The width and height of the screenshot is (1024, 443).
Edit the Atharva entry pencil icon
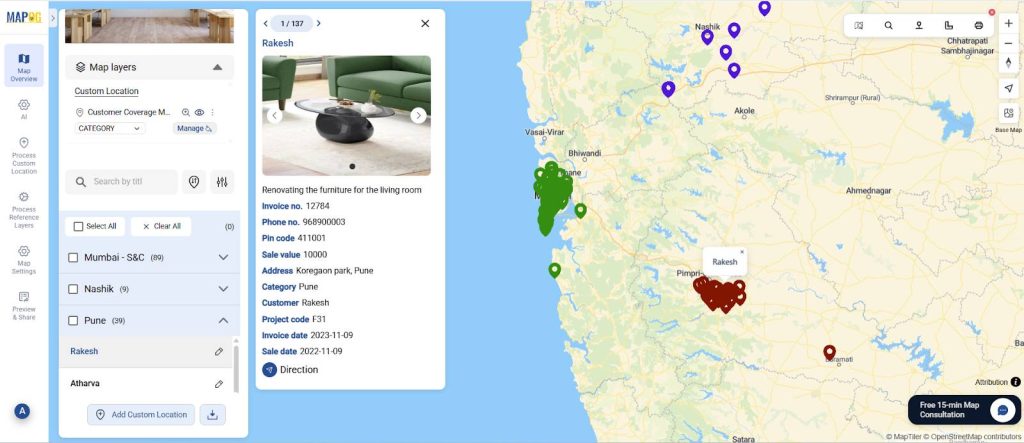click(219, 384)
